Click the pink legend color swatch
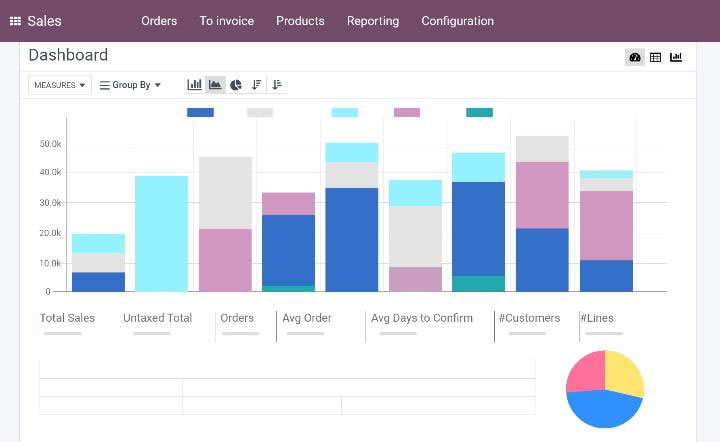 pos(407,113)
